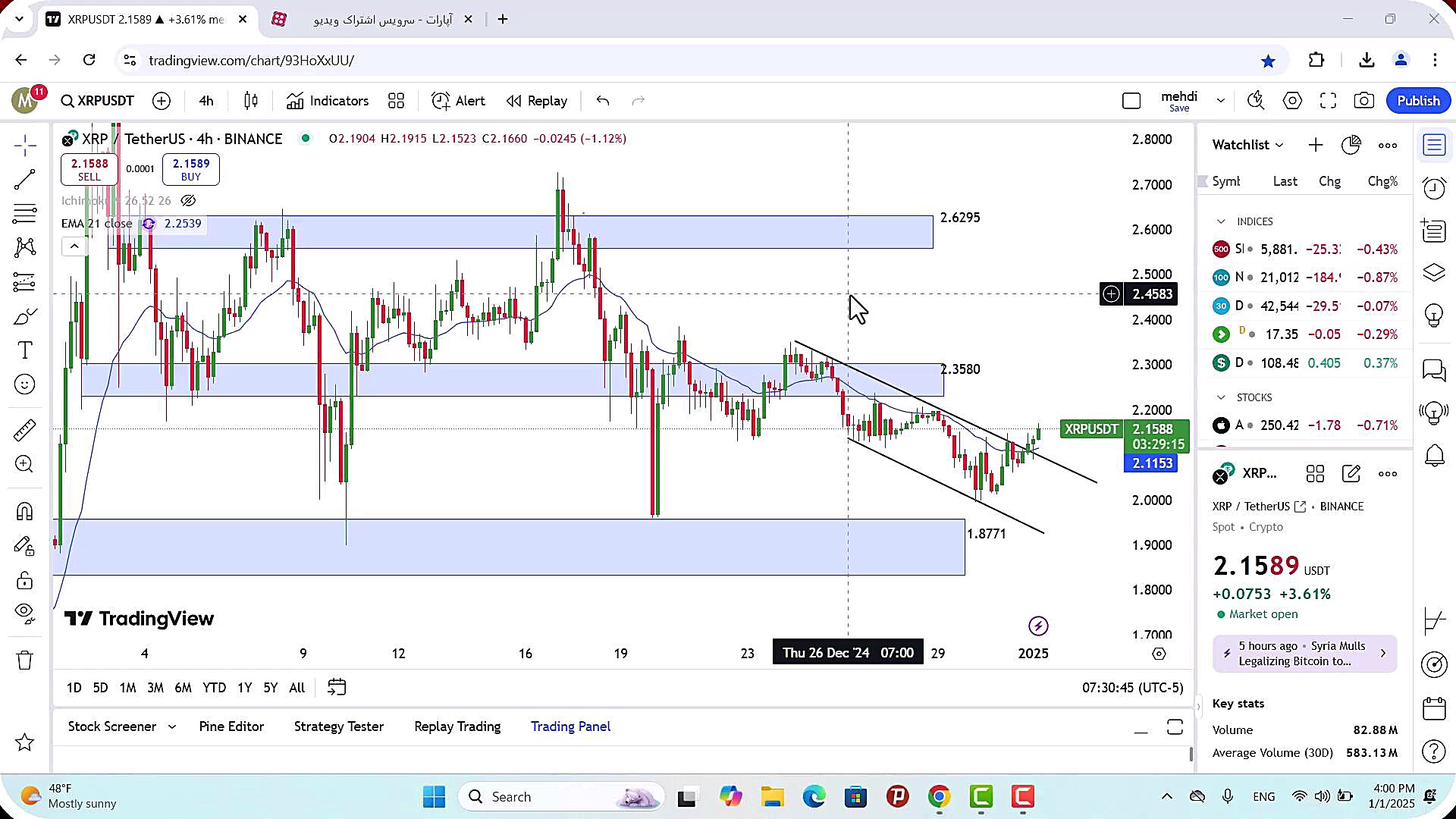The width and height of the screenshot is (1456, 819).
Task: Open watchlist advanced view icon
Action: click(x=1351, y=145)
